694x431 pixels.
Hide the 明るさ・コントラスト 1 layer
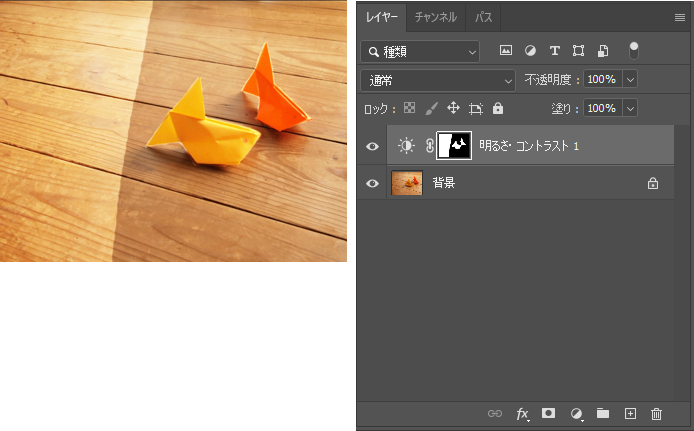[373, 146]
